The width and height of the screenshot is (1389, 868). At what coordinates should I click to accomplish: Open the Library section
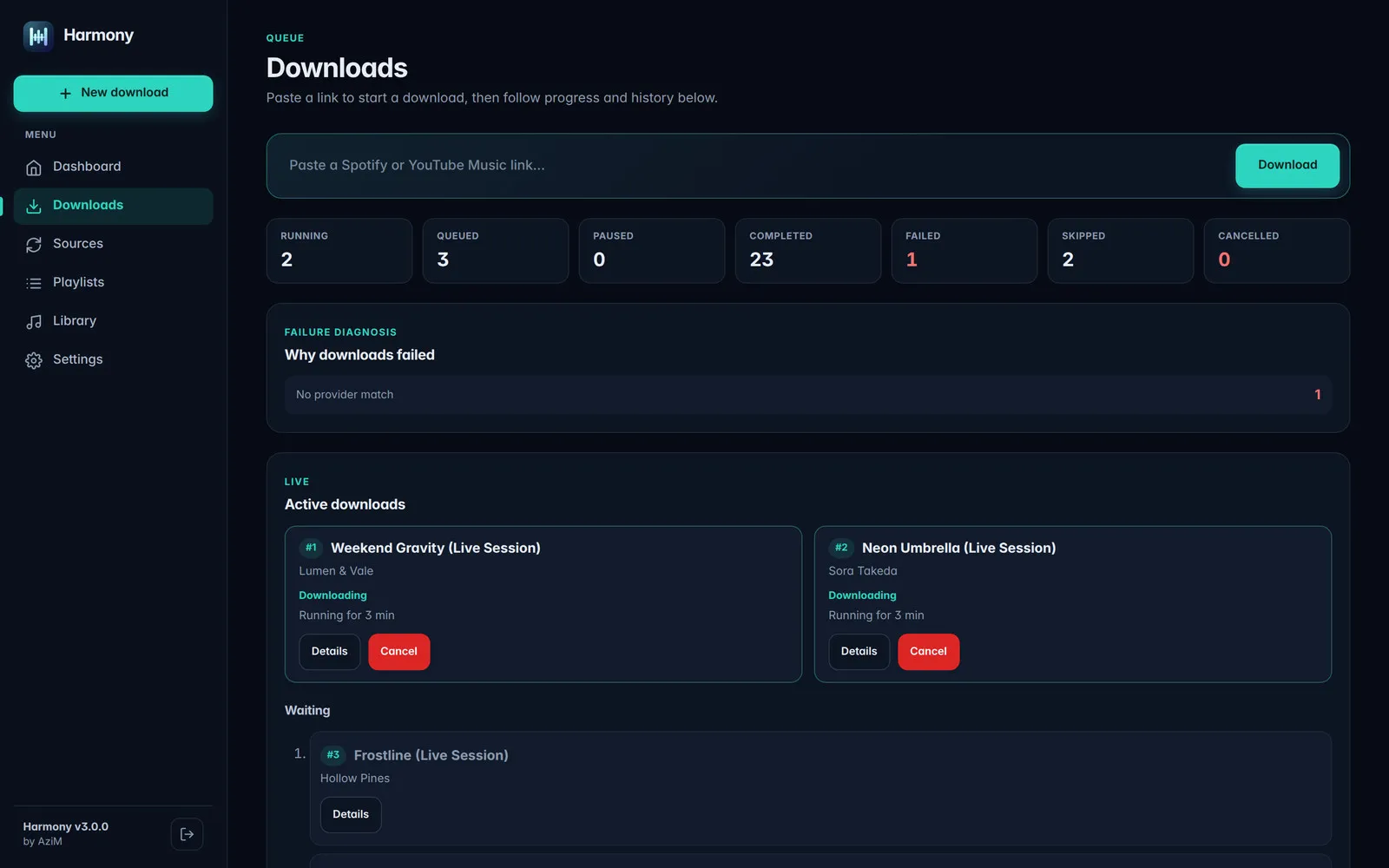click(113, 321)
